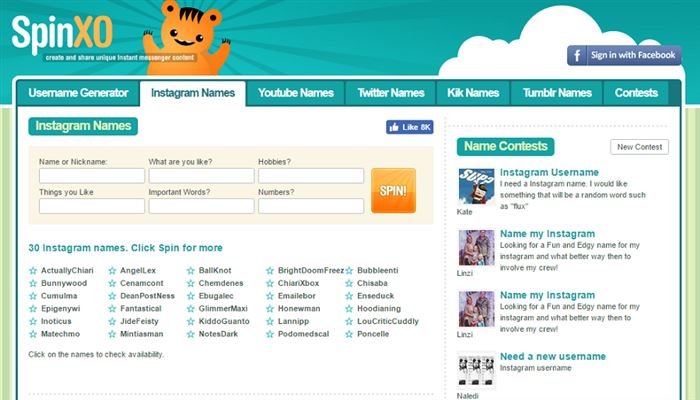
Task: Click the star icon beside Epigenywi
Action: coord(33,308)
